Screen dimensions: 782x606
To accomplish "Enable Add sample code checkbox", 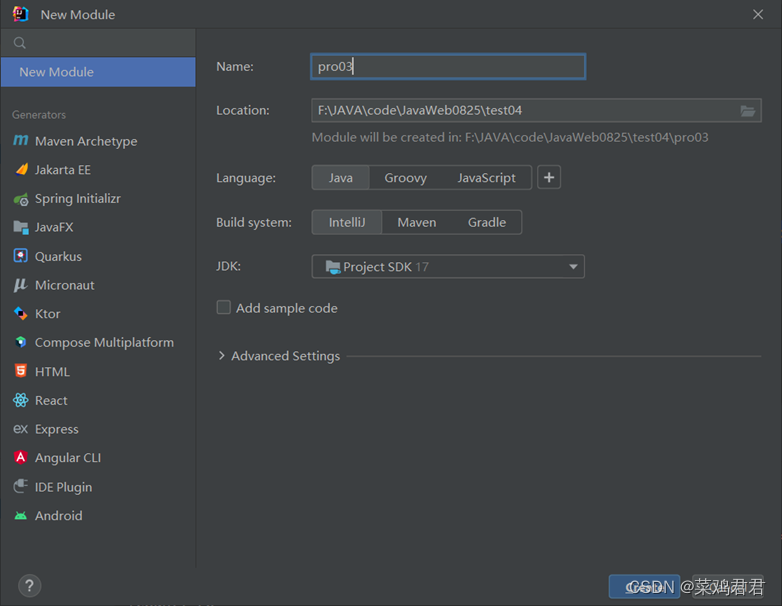I will point(223,307).
